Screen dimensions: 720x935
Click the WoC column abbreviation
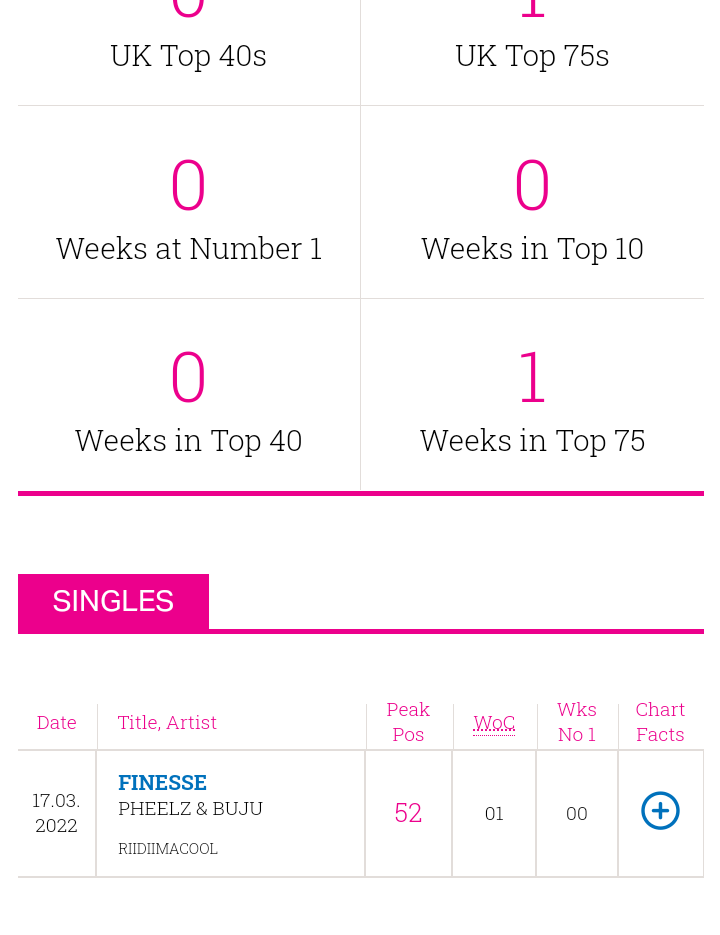coord(494,723)
